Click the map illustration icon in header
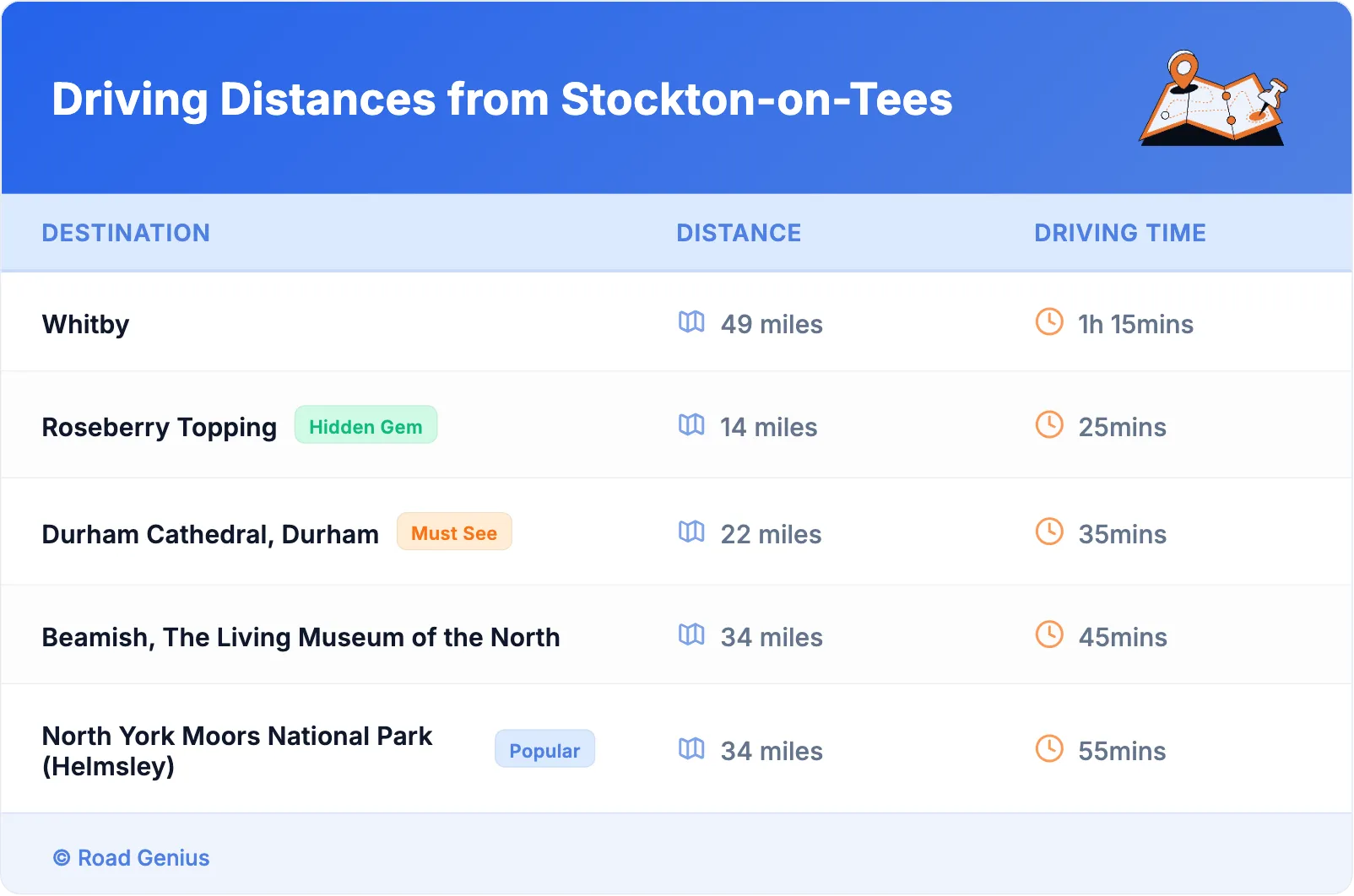Image resolution: width=1354 pixels, height=896 pixels. (1214, 98)
